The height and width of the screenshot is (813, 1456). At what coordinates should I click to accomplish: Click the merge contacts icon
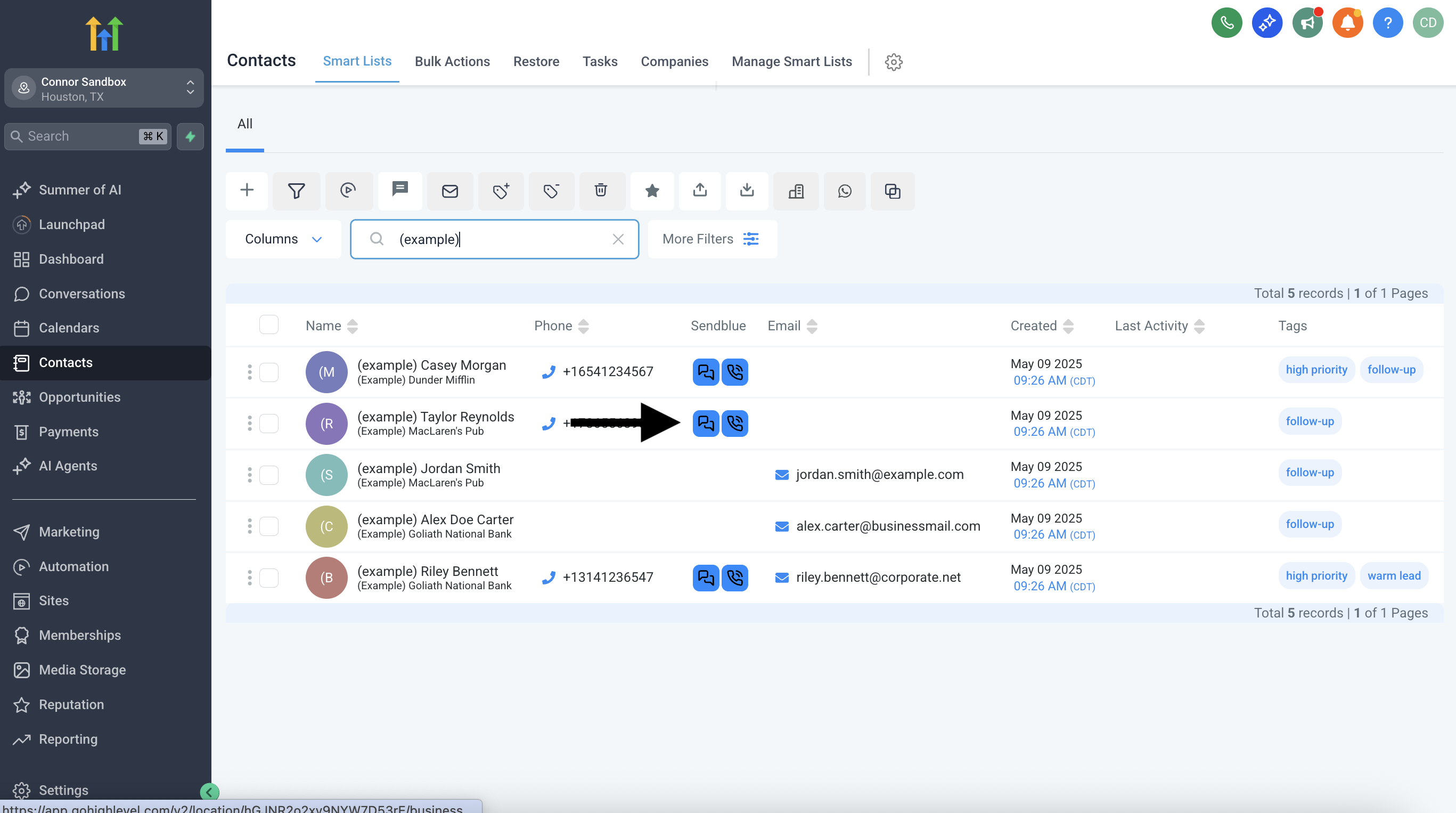coord(893,191)
